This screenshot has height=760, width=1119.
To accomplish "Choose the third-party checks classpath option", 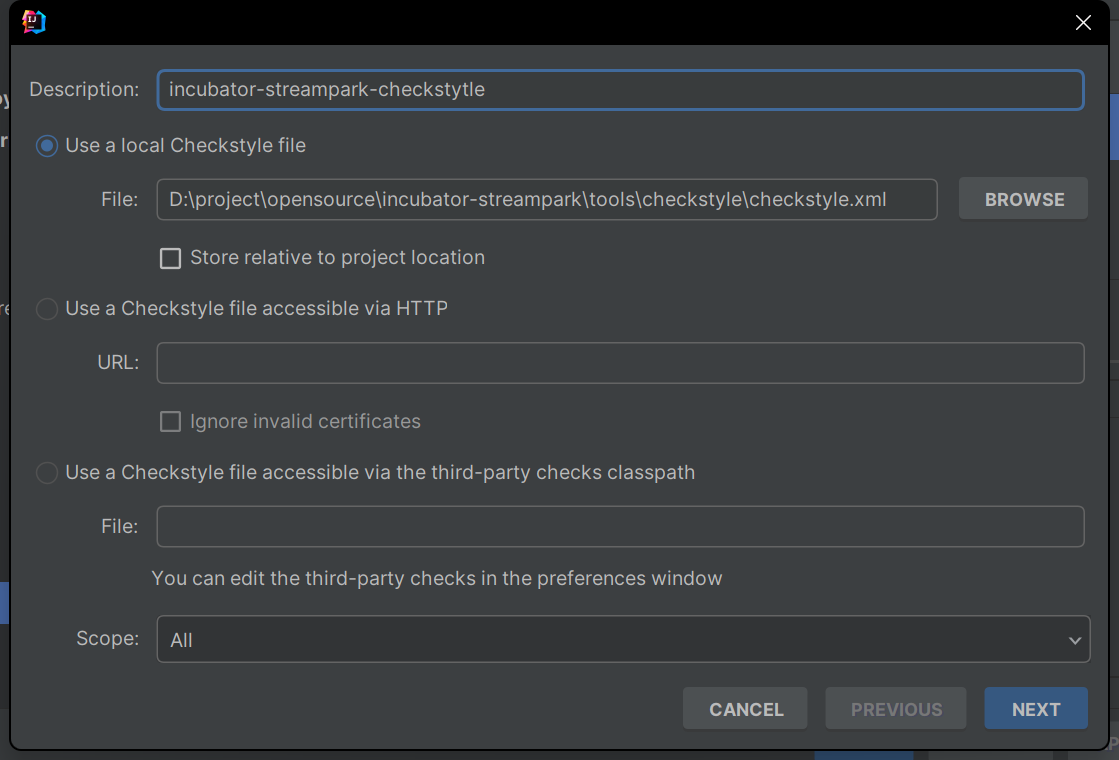I will [x=47, y=473].
